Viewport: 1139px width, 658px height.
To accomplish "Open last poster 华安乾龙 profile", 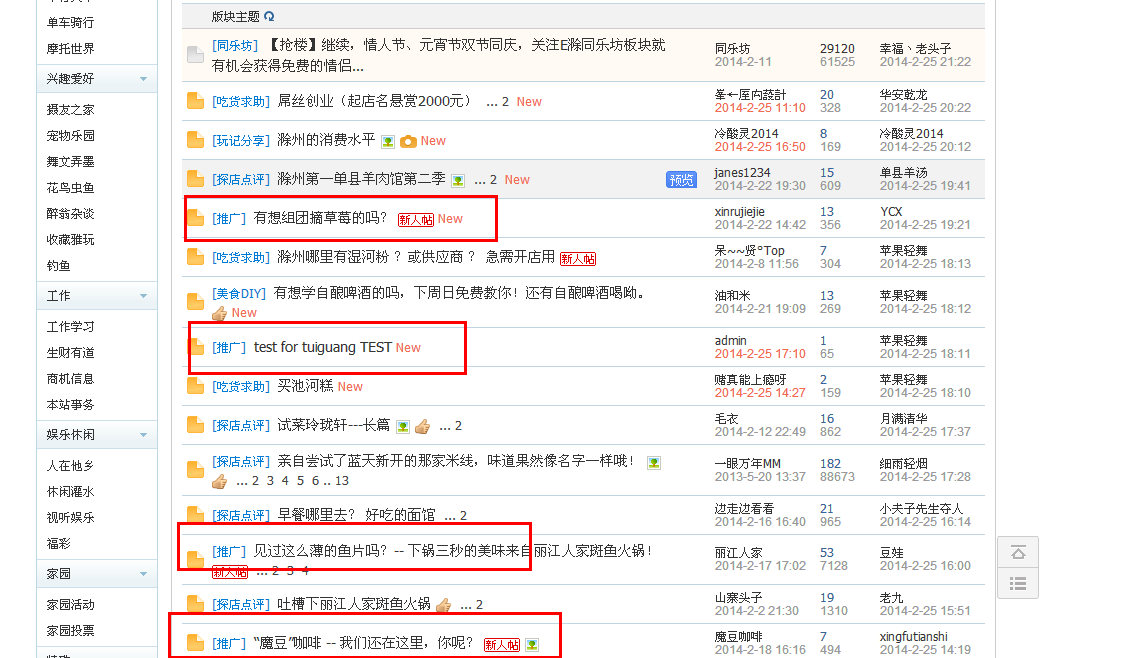I will pyautogui.click(x=904, y=94).
